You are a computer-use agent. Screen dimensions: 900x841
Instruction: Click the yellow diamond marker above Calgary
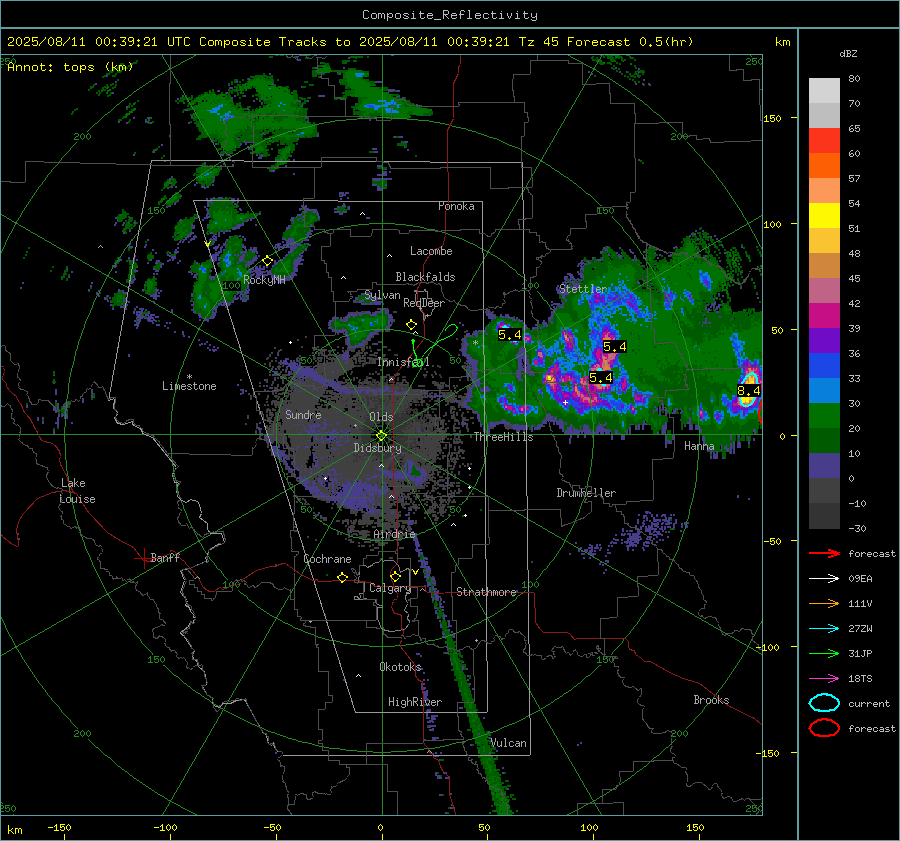[x=395, y=576]
